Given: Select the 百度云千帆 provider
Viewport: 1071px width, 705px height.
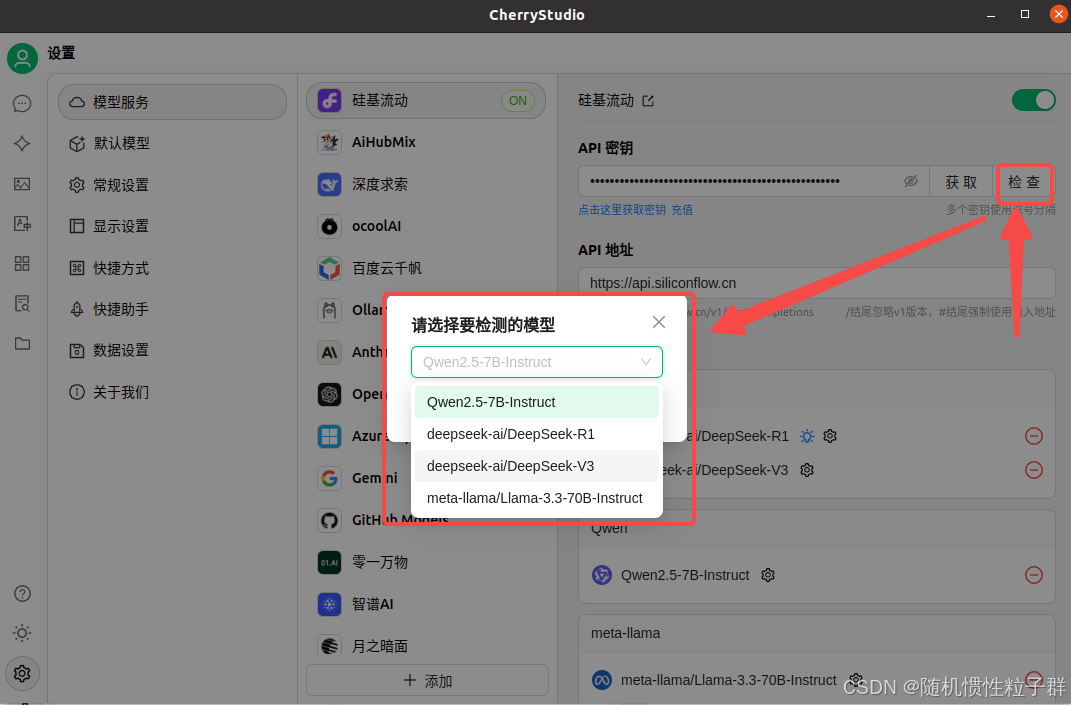Looking at the screenshot, I should coord(426,268).
